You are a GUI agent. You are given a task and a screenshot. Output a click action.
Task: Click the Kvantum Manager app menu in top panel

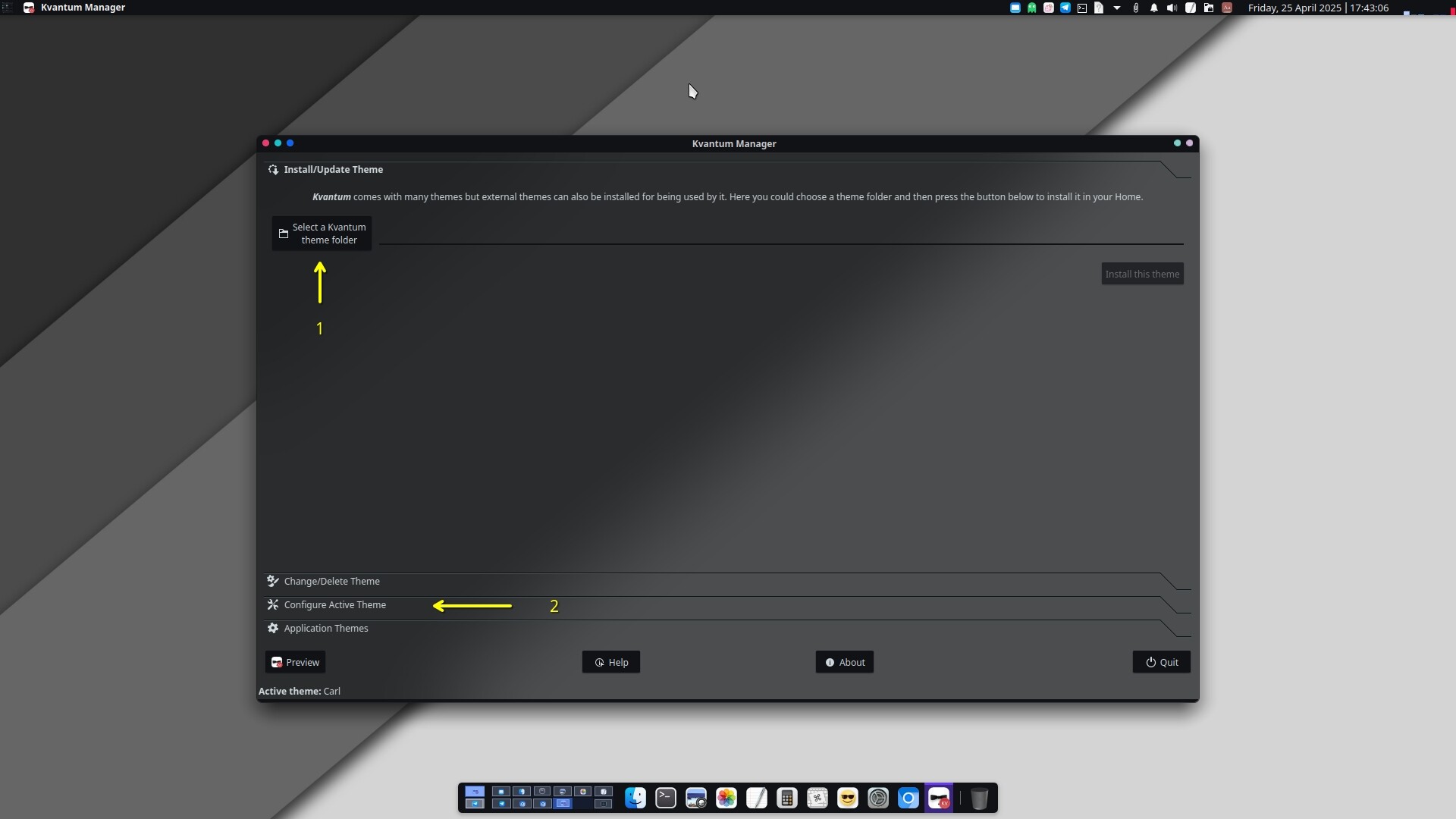74,8
